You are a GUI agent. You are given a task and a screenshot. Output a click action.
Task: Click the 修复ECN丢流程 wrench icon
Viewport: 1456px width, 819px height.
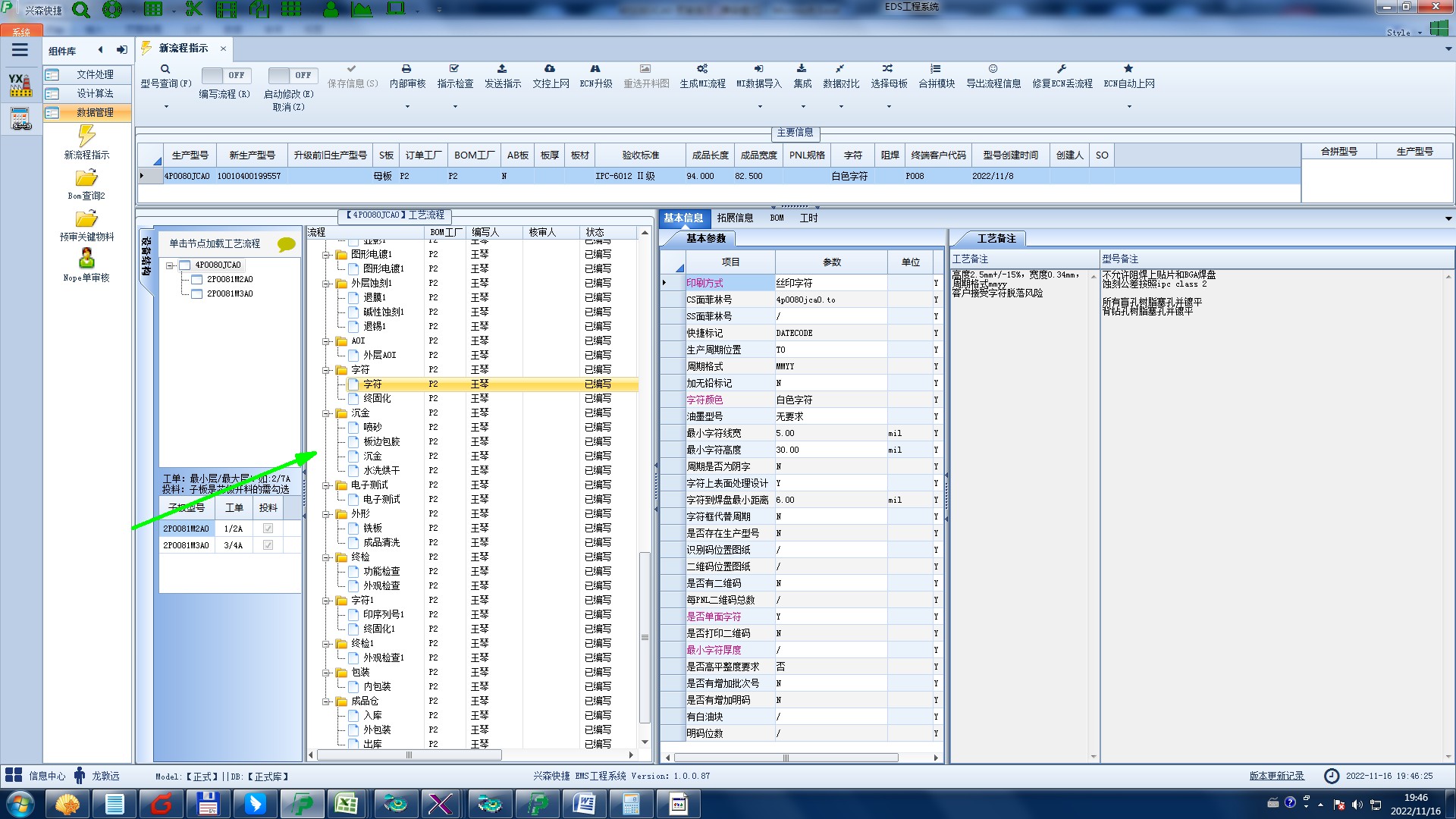coord(1062,69)
